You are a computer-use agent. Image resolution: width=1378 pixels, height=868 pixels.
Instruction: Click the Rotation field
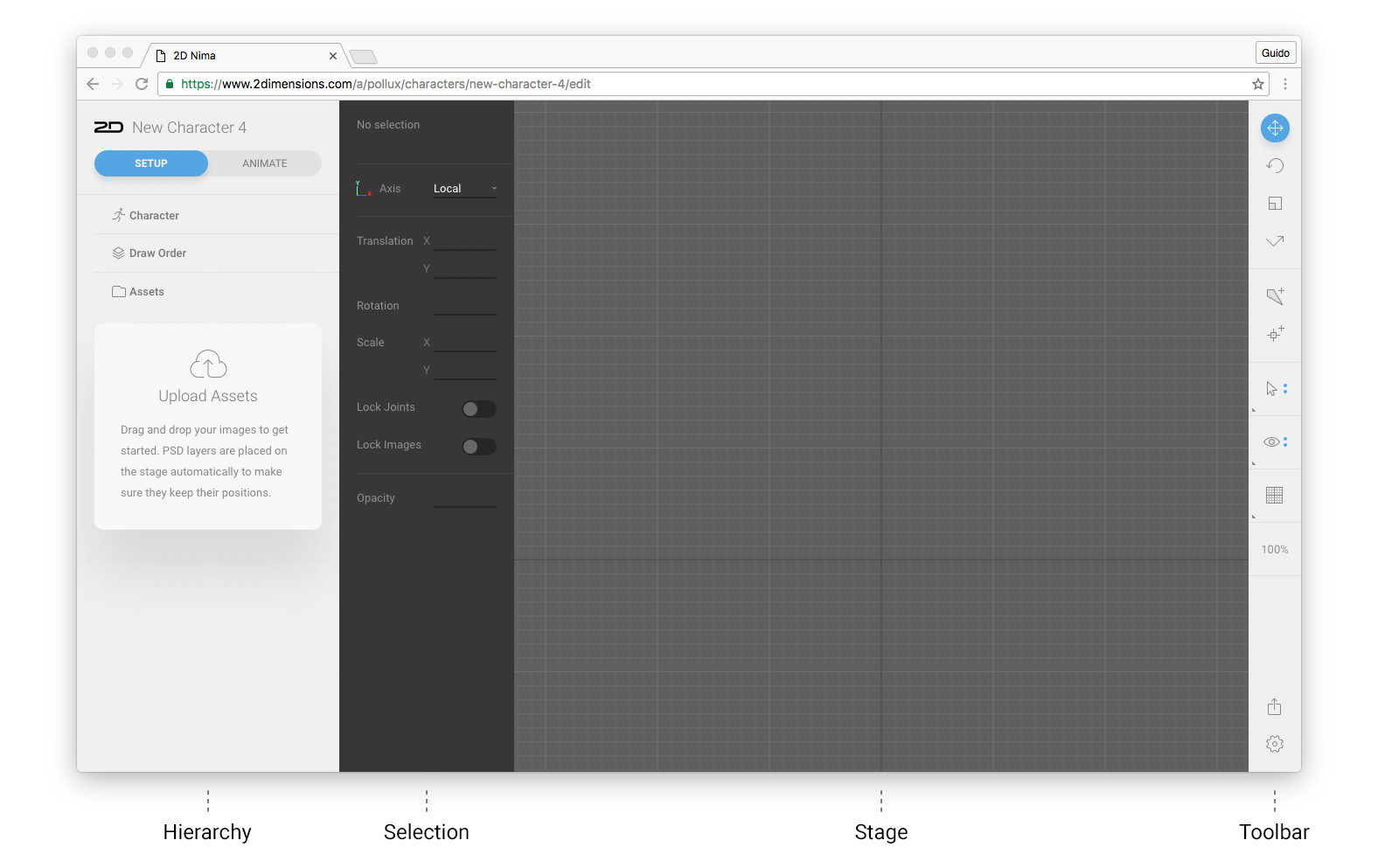tap(465, 306)
